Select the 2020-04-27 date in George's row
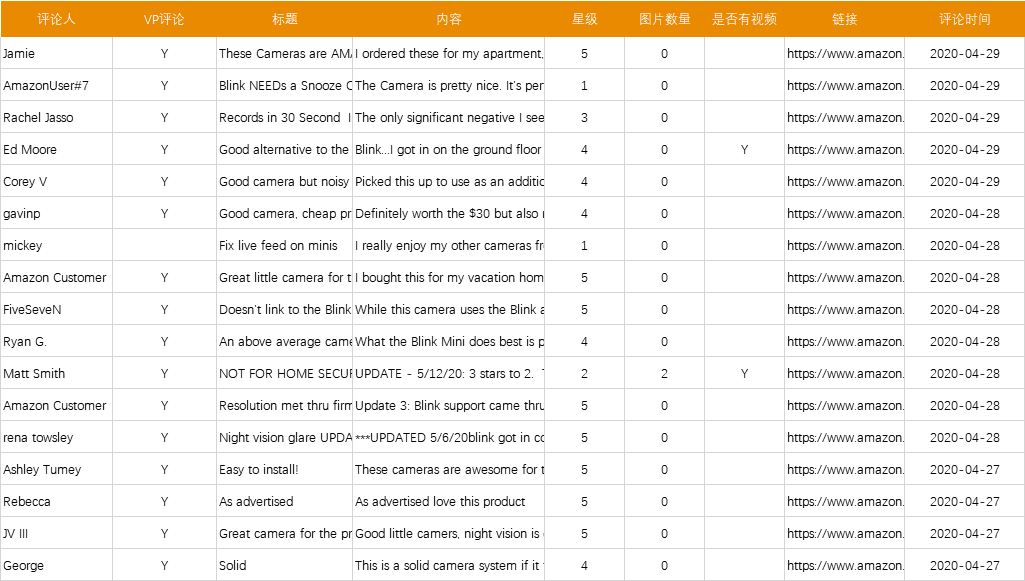 pyautogui.click(x=964, y=566)
